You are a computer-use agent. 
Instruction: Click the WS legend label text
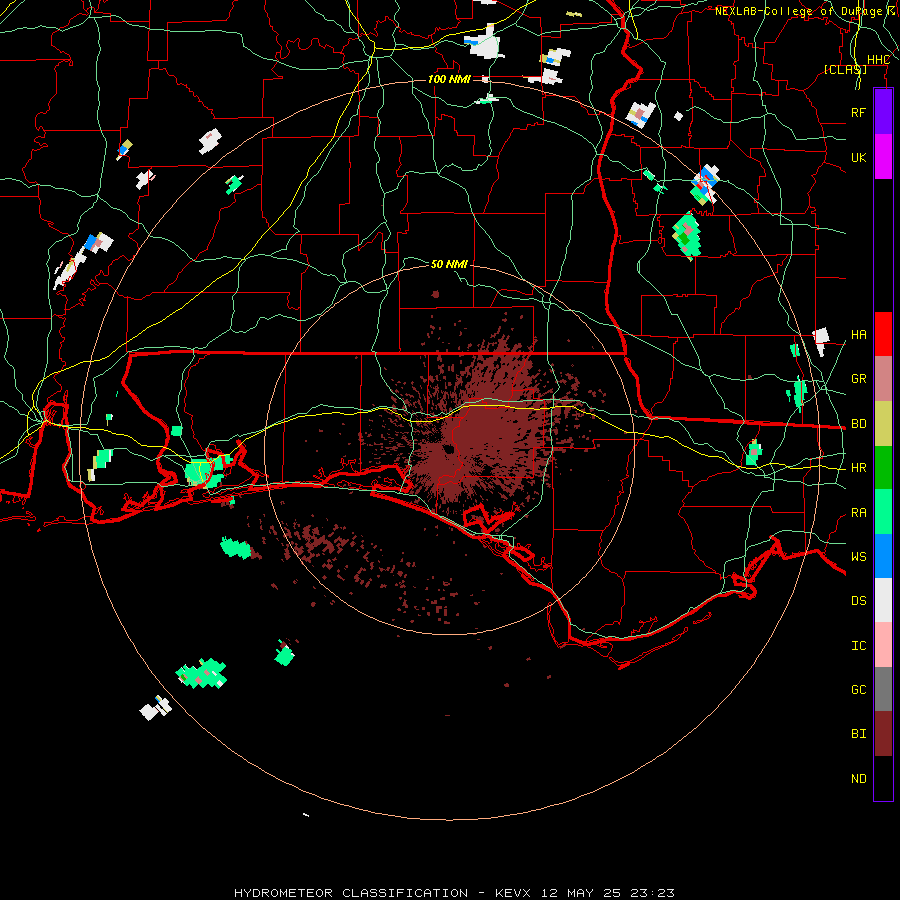coord(858,557)
